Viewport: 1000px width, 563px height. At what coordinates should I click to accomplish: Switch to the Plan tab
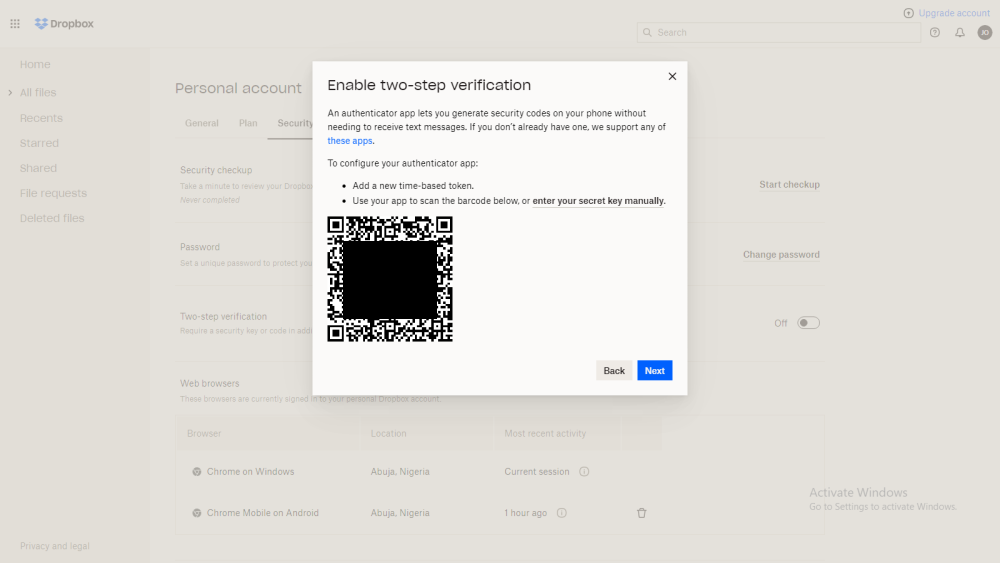click(x=248, y=123)
